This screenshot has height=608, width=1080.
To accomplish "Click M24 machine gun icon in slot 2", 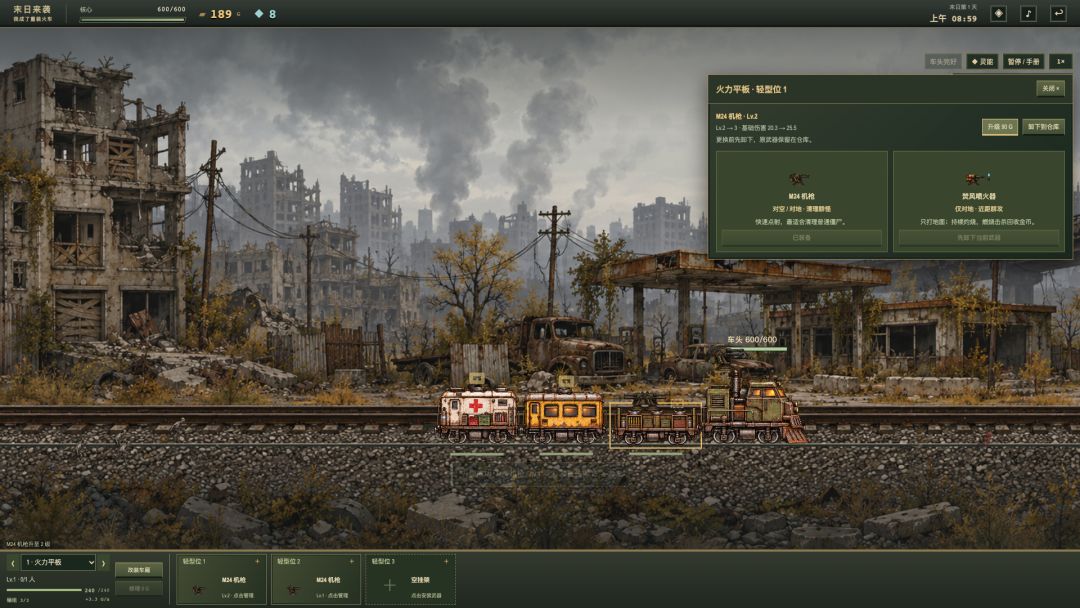I will [x=293, y=589].
